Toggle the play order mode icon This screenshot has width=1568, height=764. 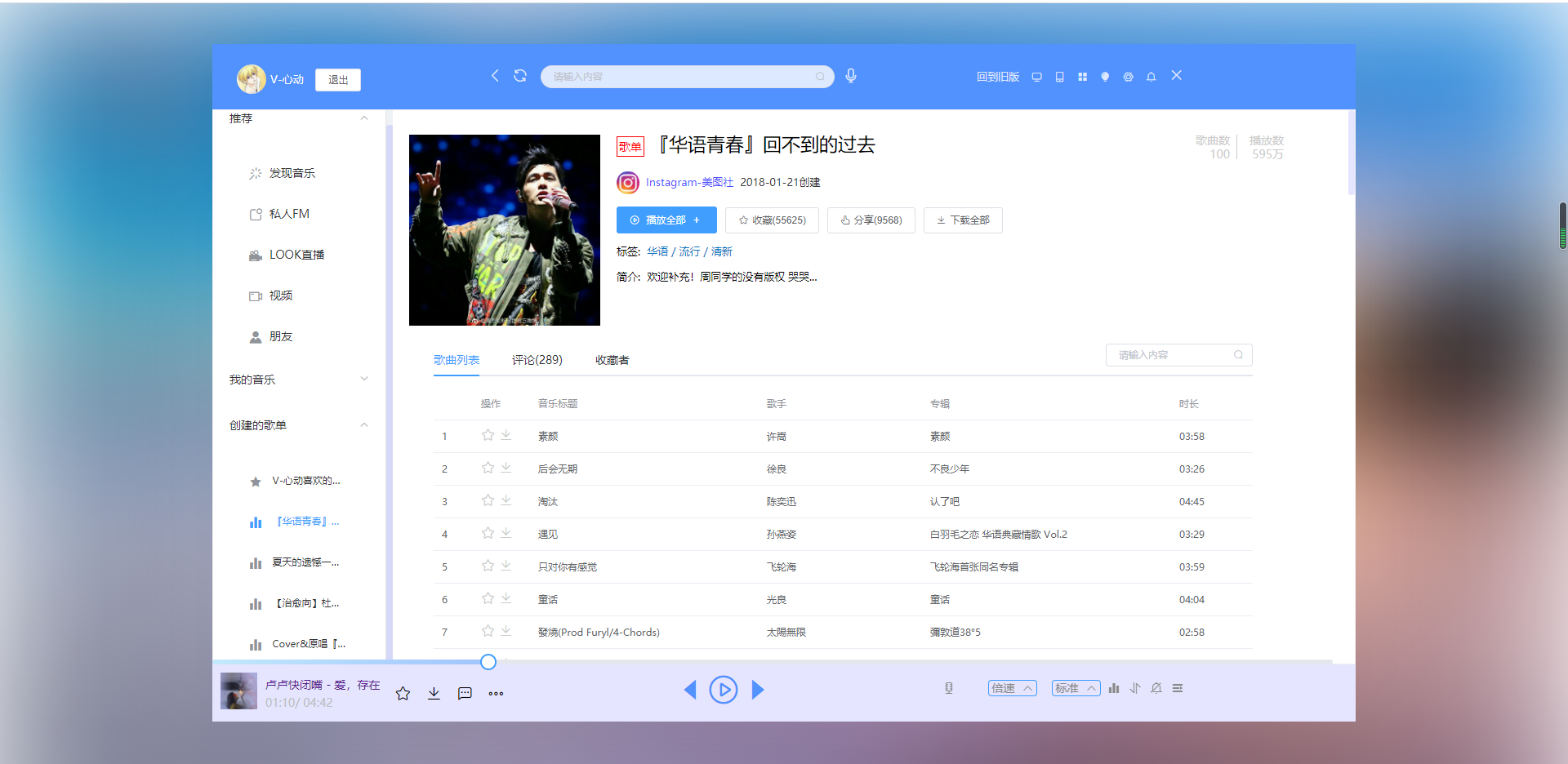1135,688
